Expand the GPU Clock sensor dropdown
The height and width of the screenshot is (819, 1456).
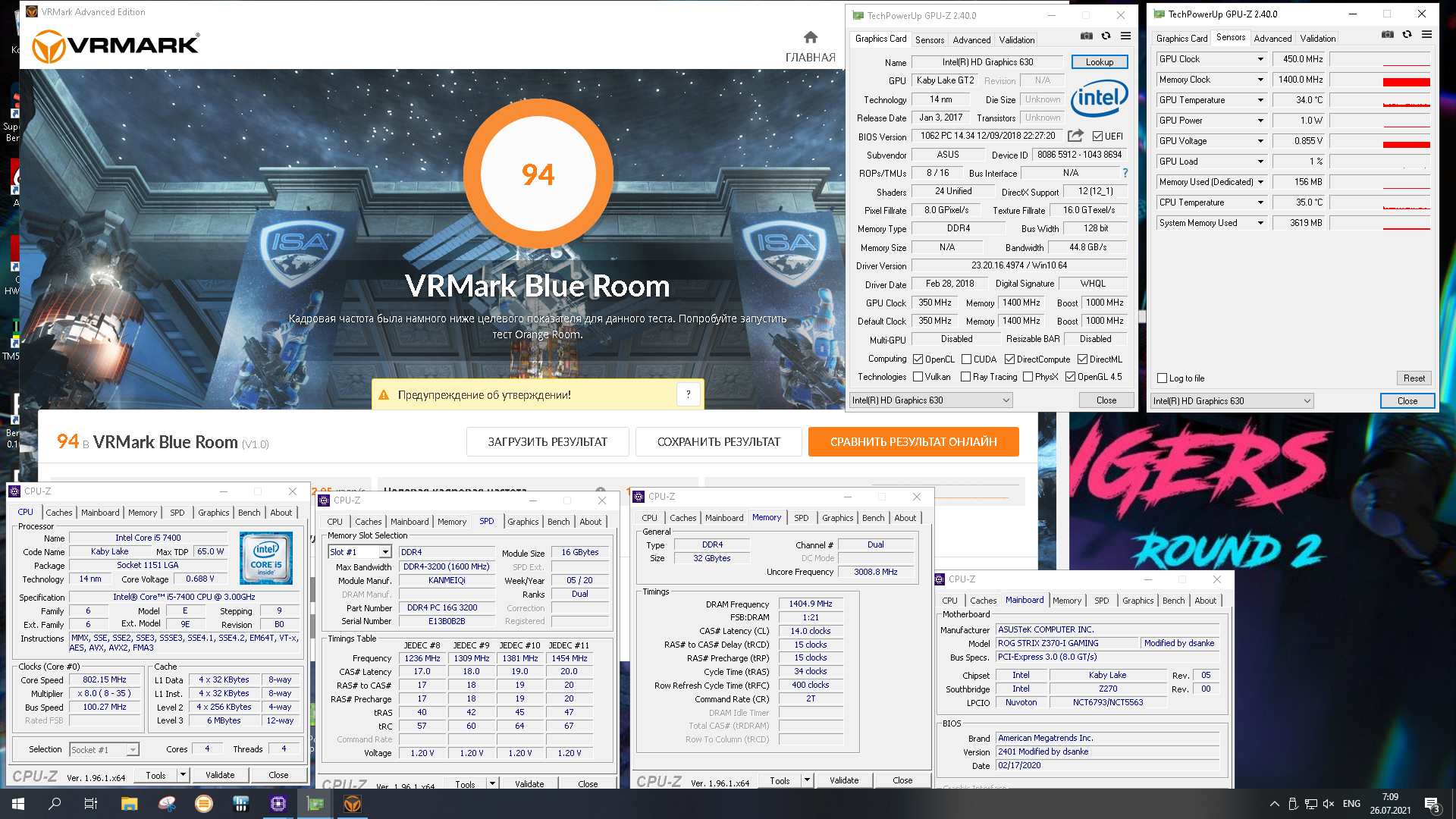[x=1260, y=59]
